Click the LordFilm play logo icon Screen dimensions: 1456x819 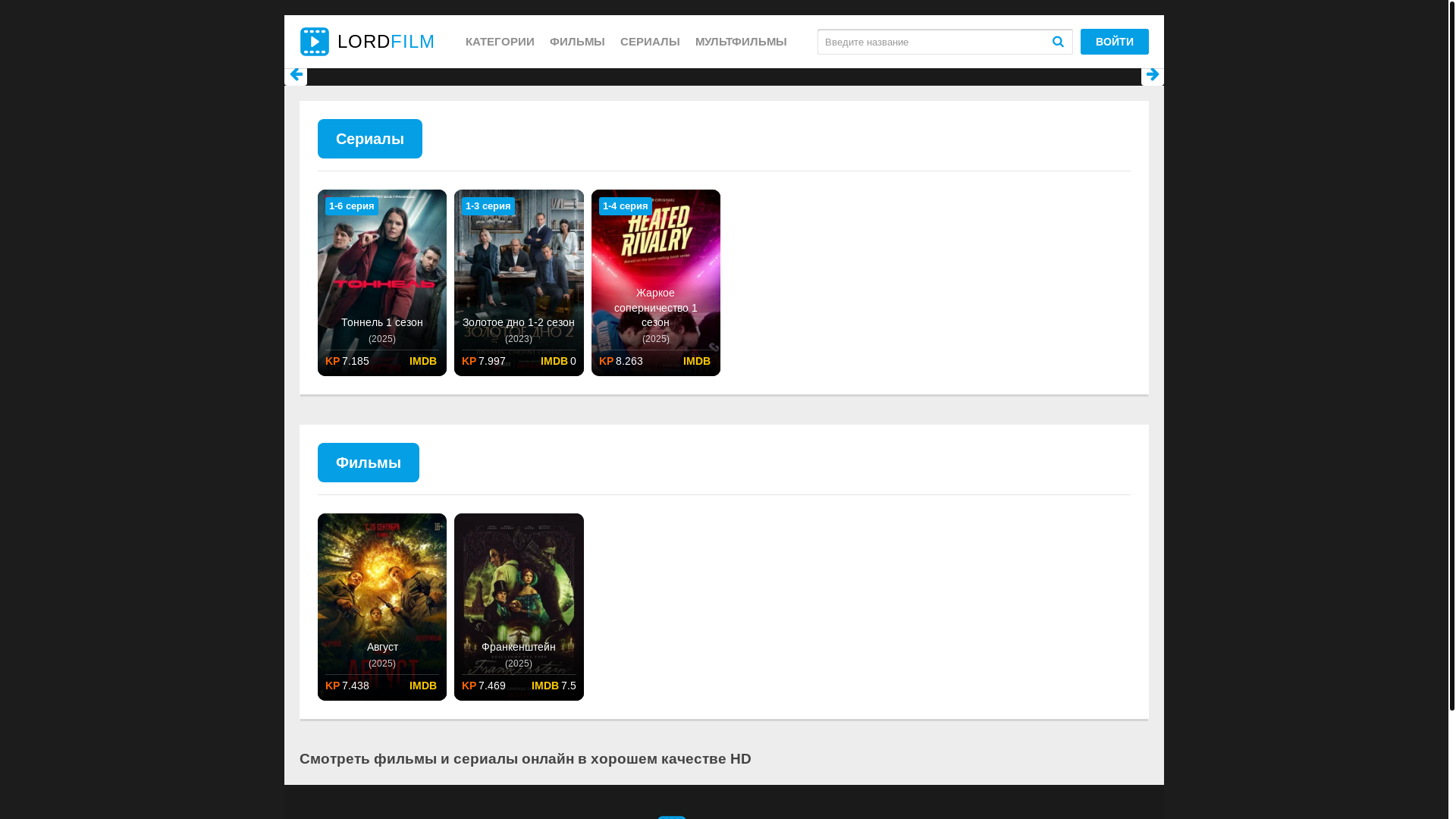314,42
